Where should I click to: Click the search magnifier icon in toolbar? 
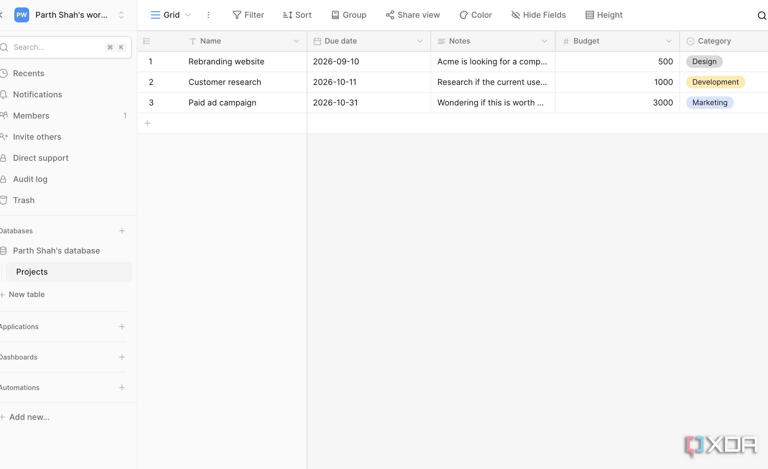(x=762, y=16)
